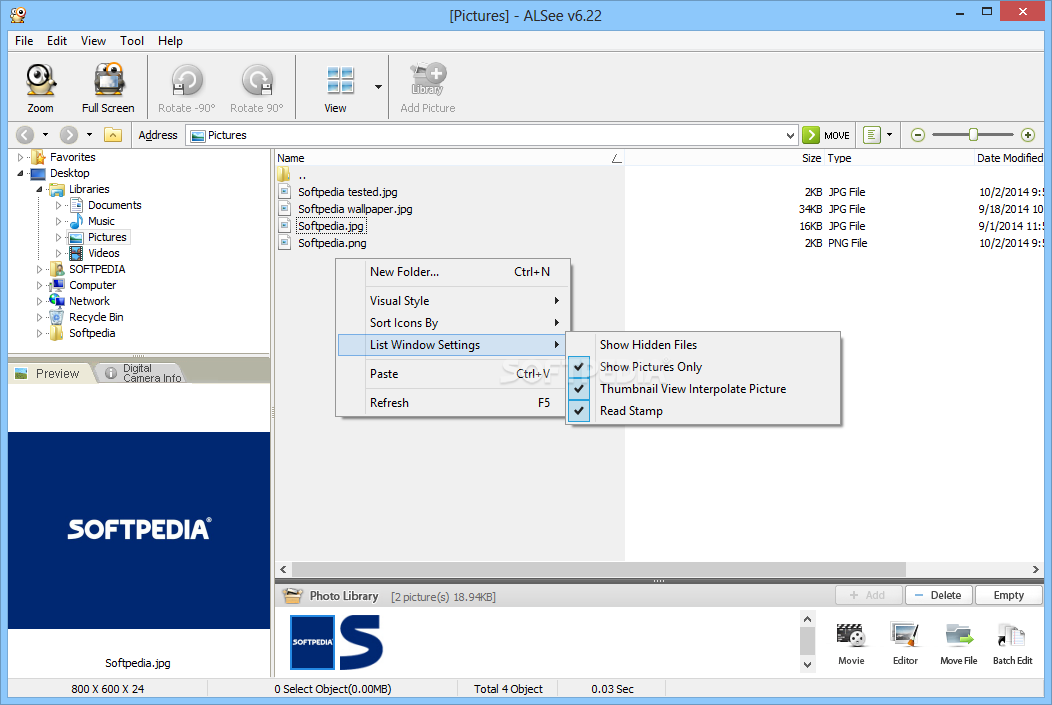Open the list view style dropdown arrow
Image resolution: width=1052 pixels, height=705 pixels.
890,135
